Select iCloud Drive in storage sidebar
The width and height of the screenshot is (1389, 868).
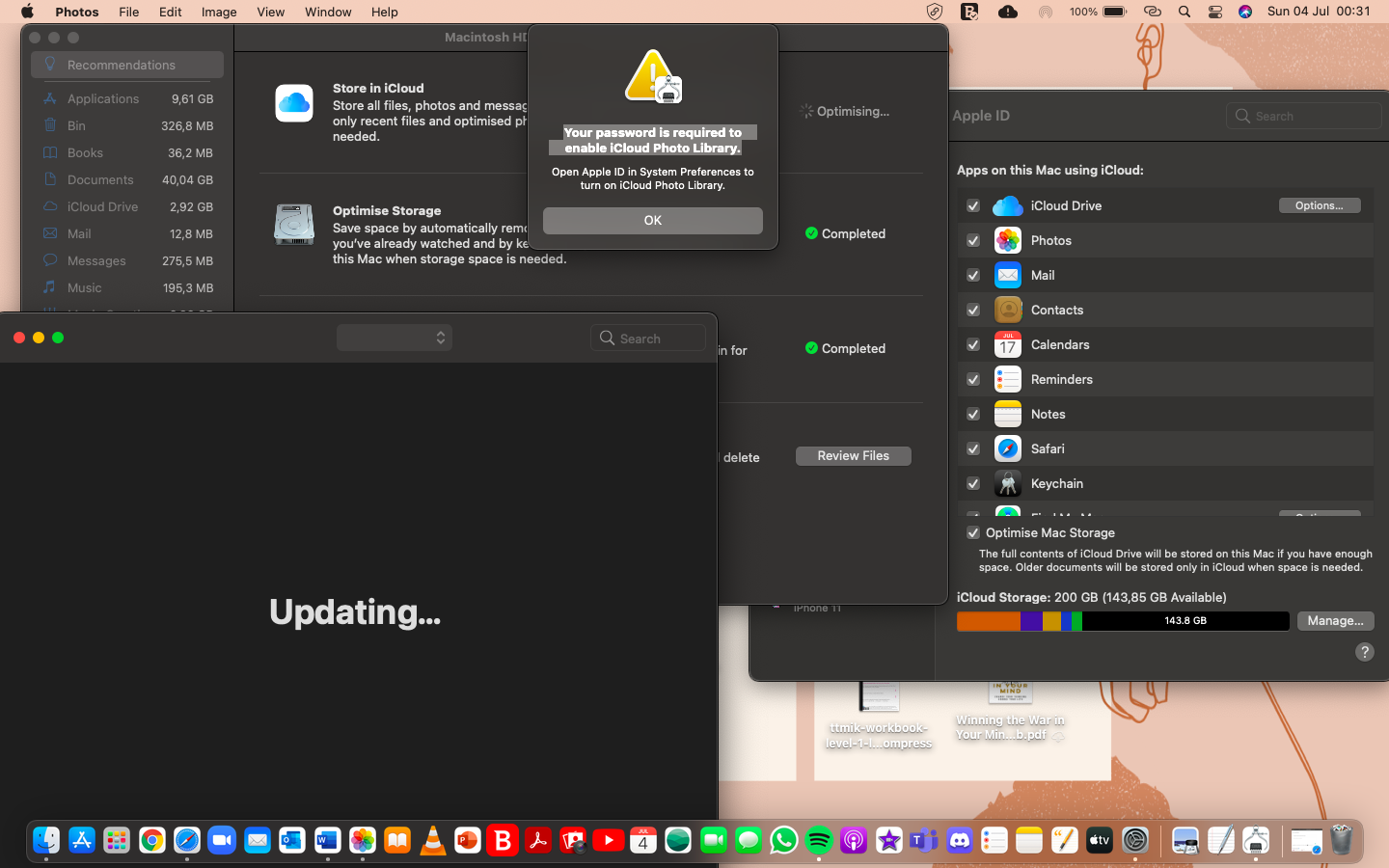click(127, 206)
